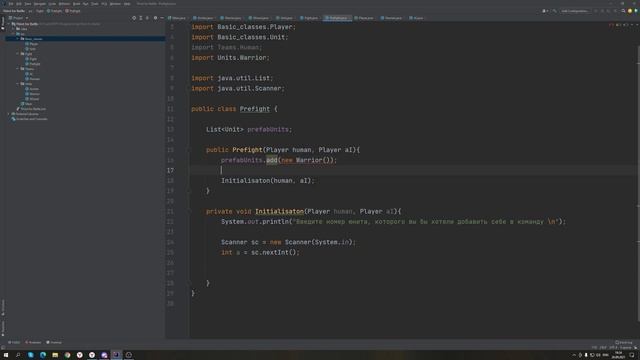Collapse the Units package node
The width and height of the screenshot is (640, 360).
coord(18,84)
